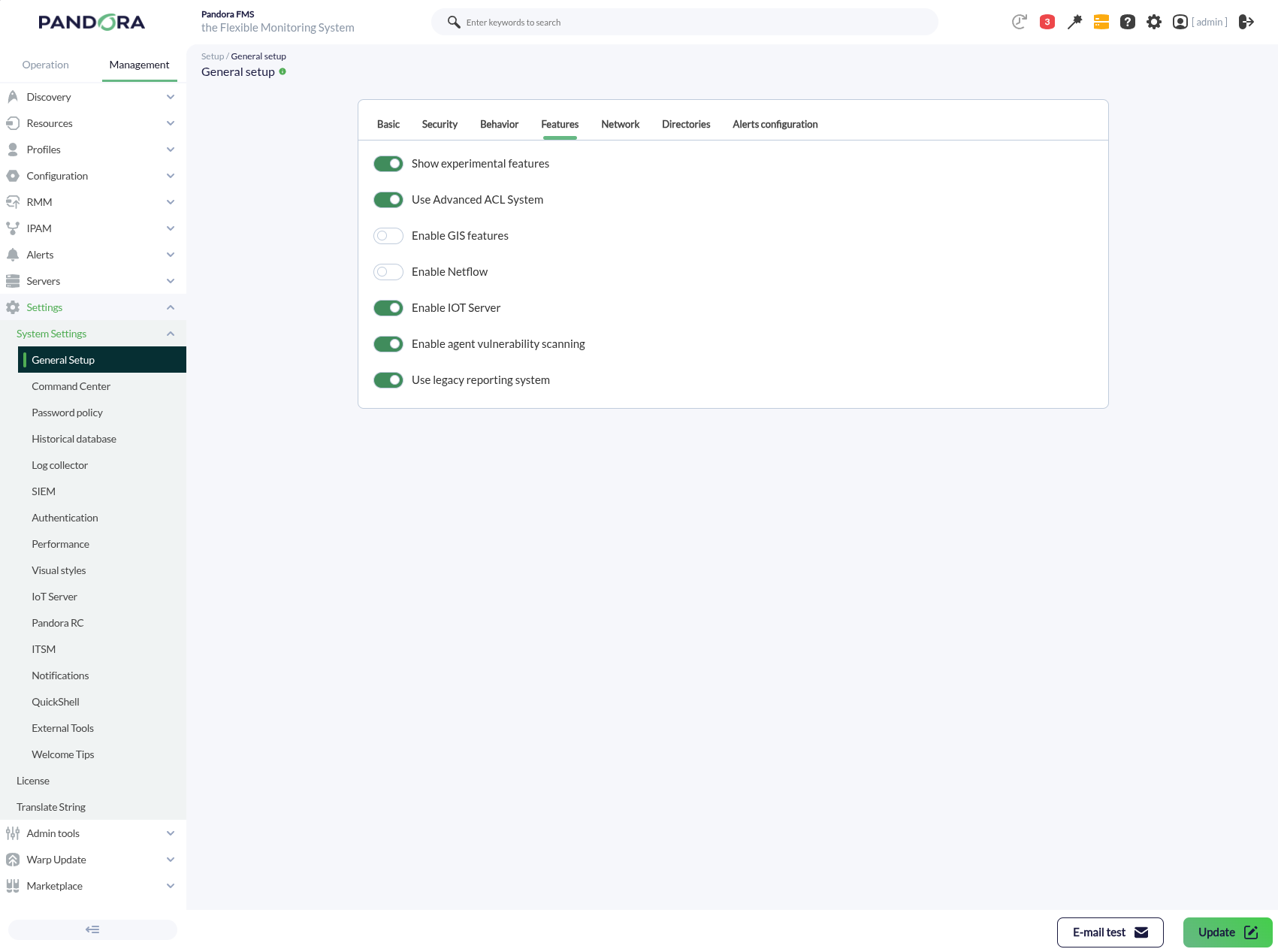The image size is (1278, 952).
Task: Open the red notifications badge
Action: point(1047,22)
